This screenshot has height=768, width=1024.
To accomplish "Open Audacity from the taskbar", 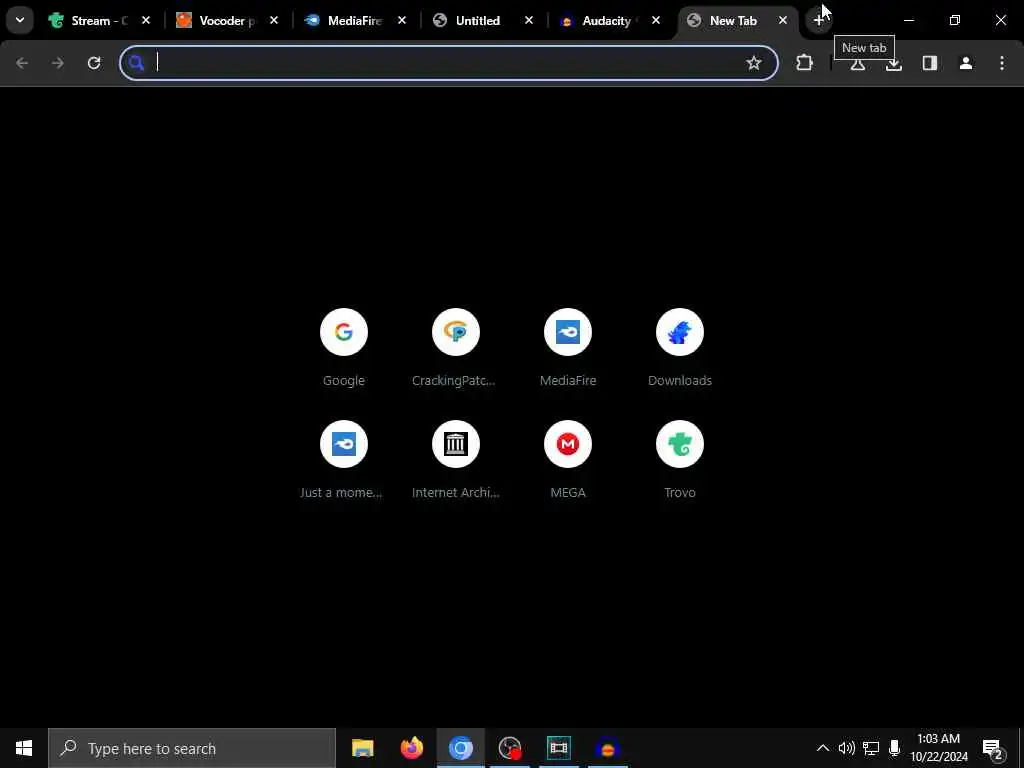I will pyautogui.click(x=607, y=748).
